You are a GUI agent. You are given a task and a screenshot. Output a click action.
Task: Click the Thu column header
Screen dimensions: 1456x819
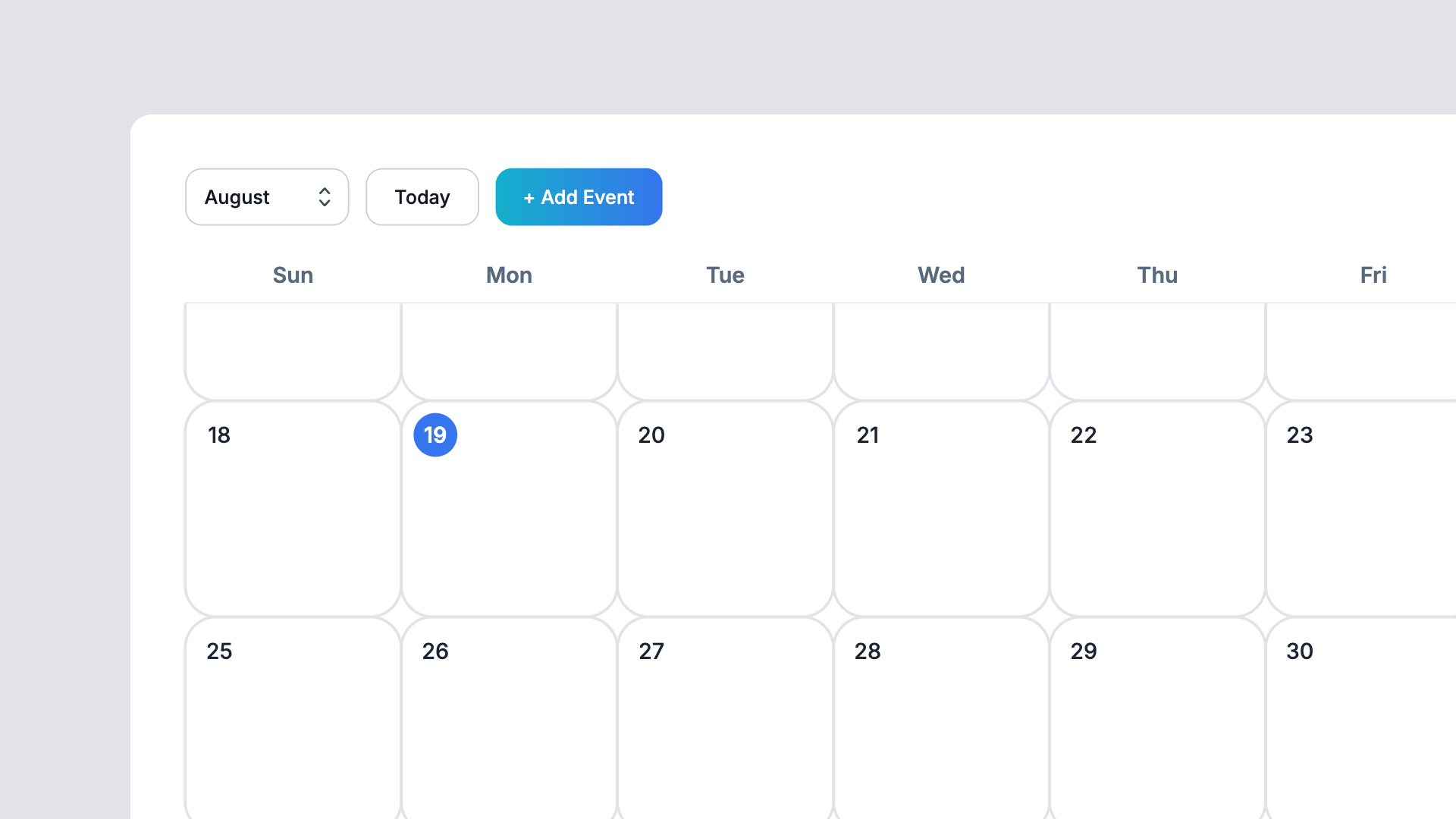coord(1157,275)
